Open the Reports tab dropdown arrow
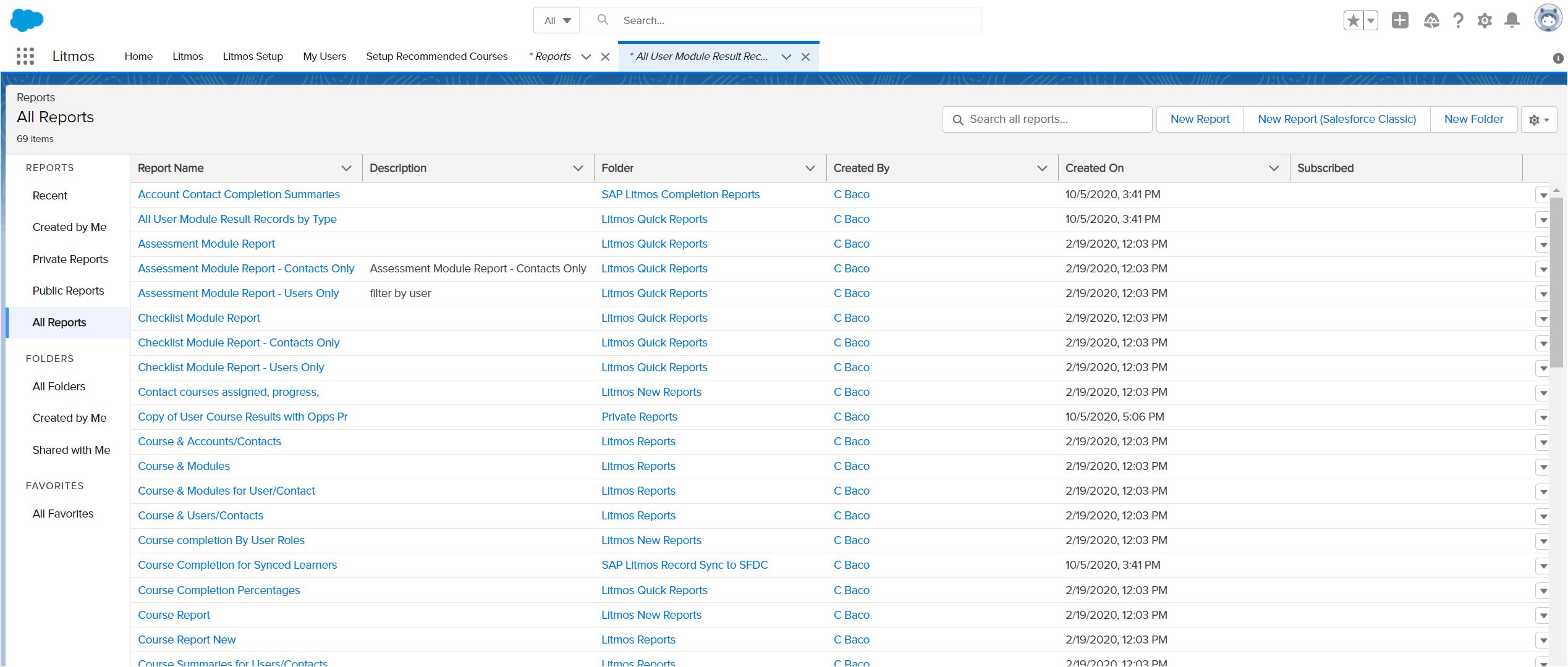Image resolution: width=1568 pixels, height=667 pixels. point(585,56)
